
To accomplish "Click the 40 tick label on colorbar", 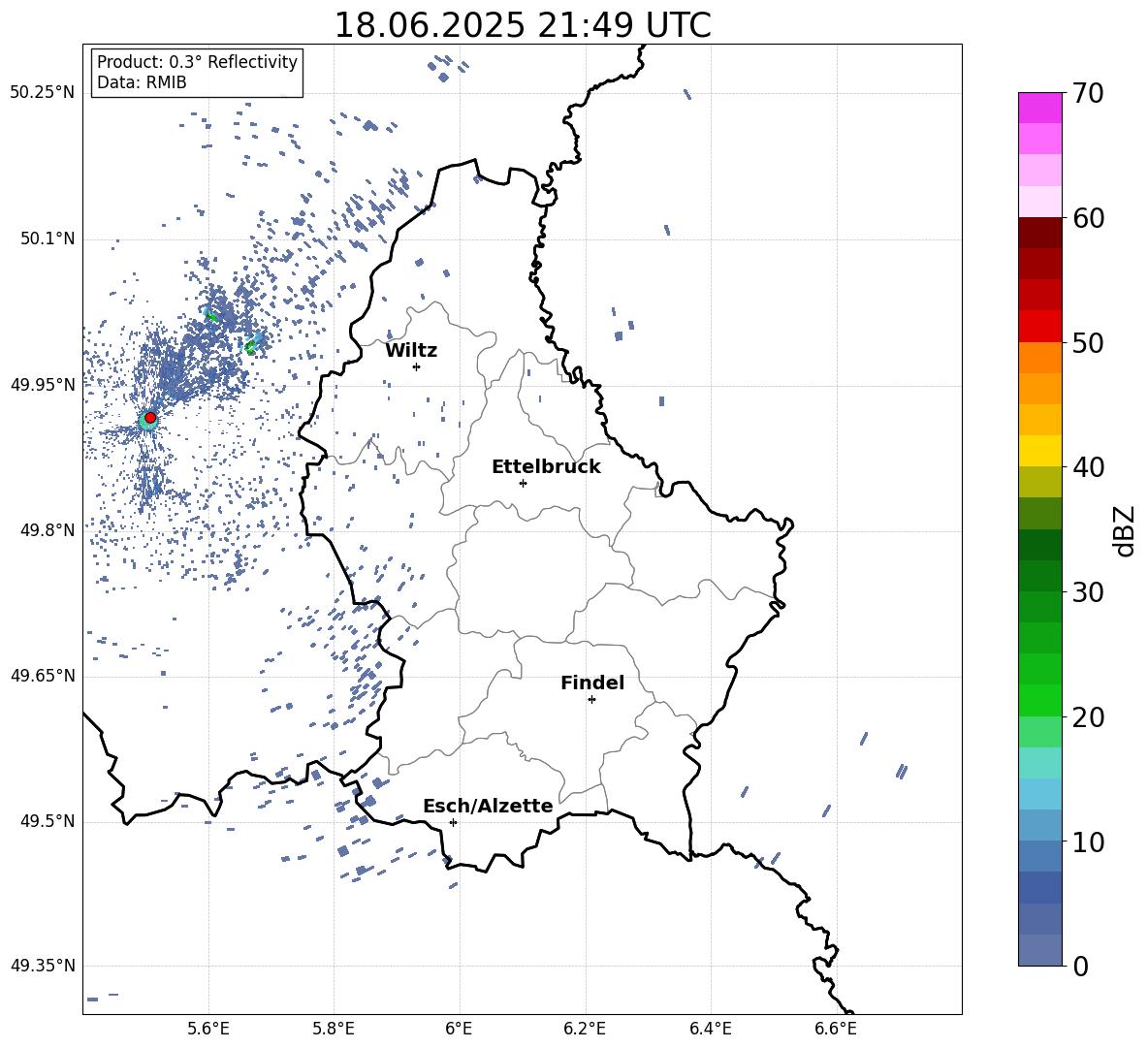I will (1088, 467).
